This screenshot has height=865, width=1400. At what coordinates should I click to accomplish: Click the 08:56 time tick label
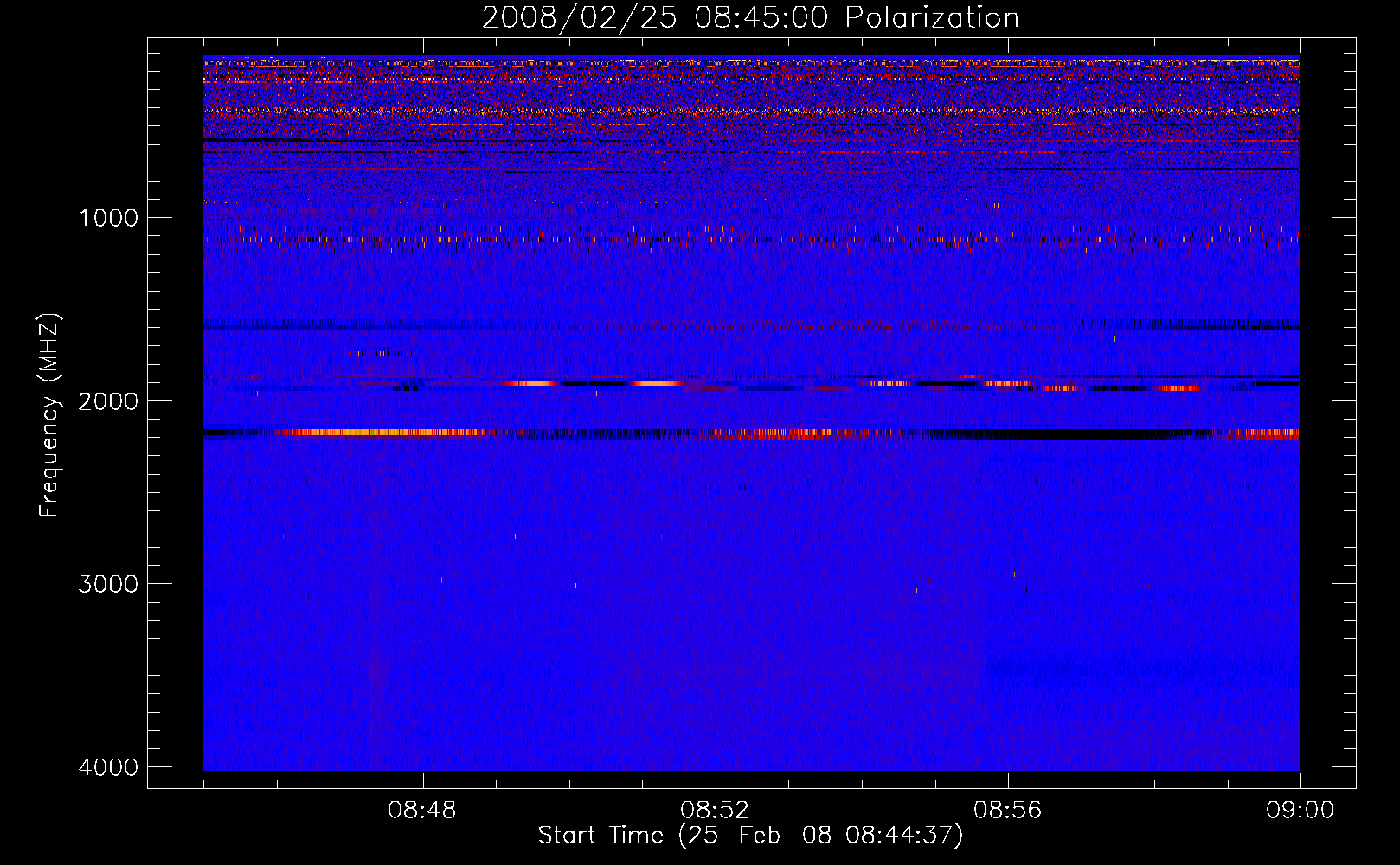point(1008,811)
